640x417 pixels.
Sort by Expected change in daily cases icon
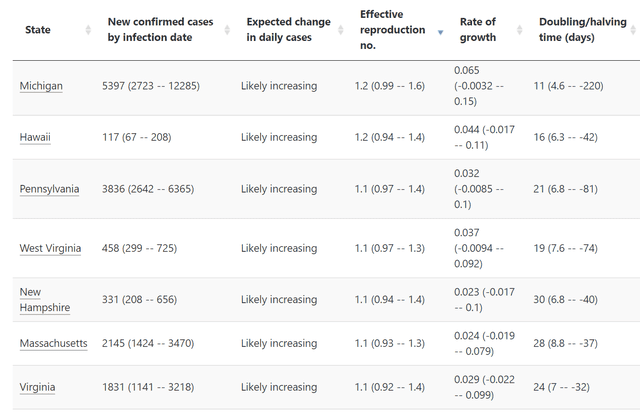click(x=341, y=30)
